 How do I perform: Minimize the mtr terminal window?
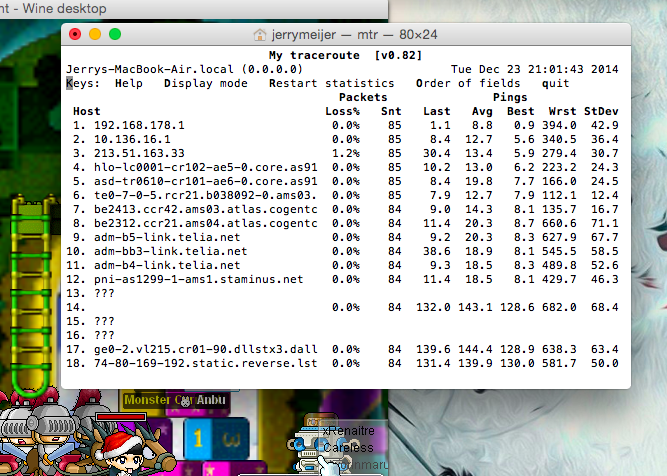coord(95,34)
